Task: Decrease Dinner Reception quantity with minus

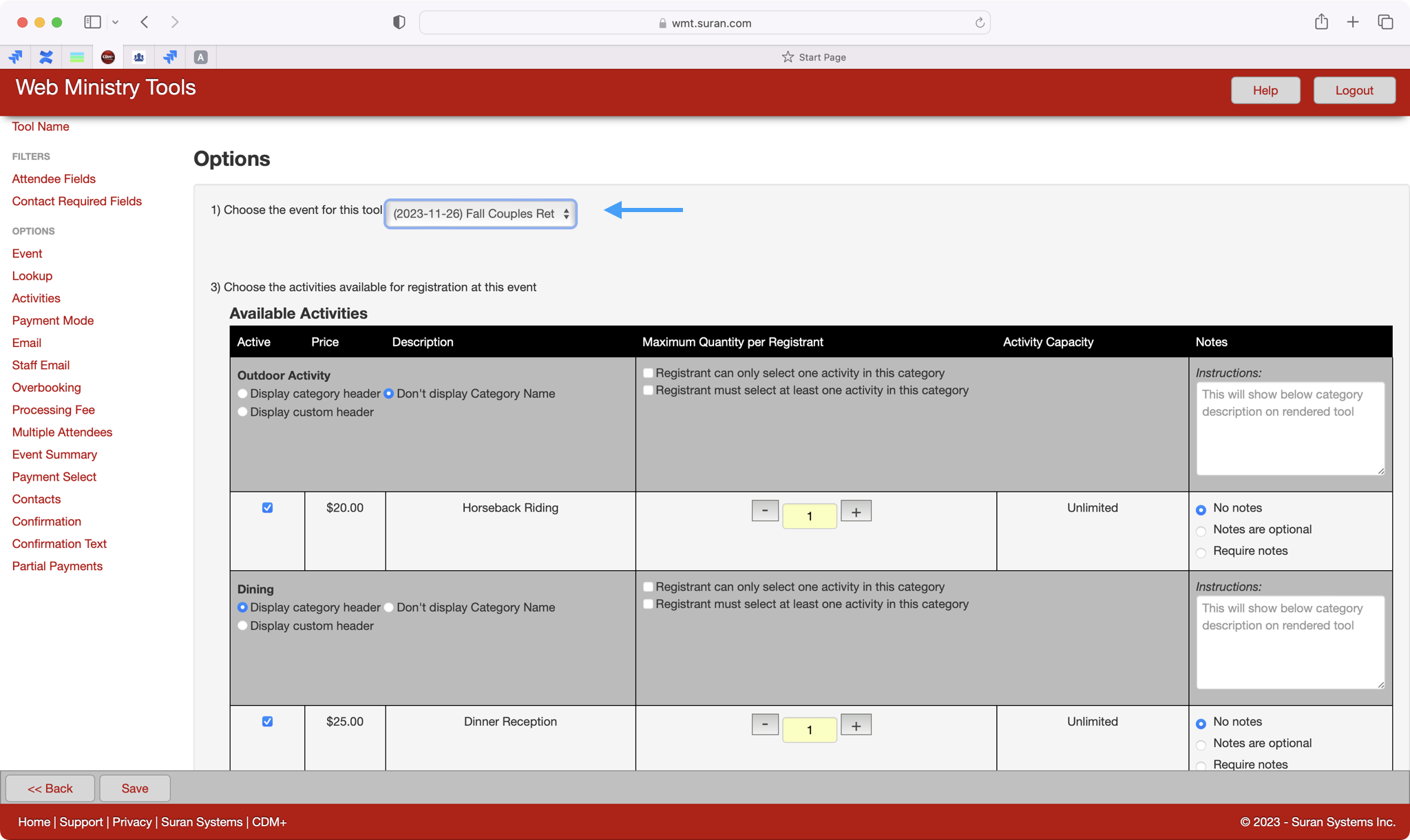Action: [x=764, y=725]
